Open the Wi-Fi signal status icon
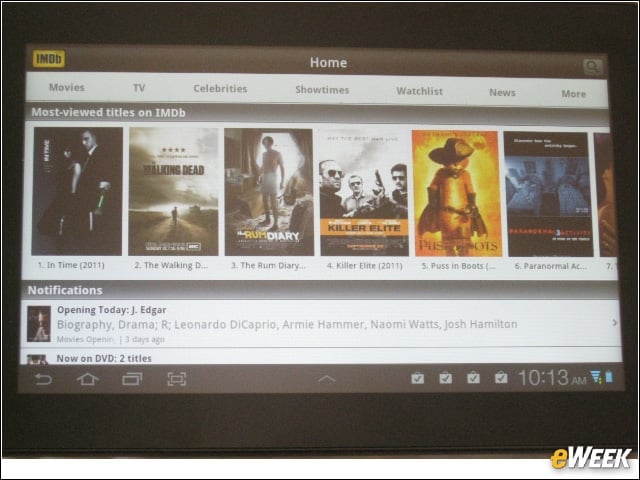This screenshot has height=480, width=640. (596, 377)
